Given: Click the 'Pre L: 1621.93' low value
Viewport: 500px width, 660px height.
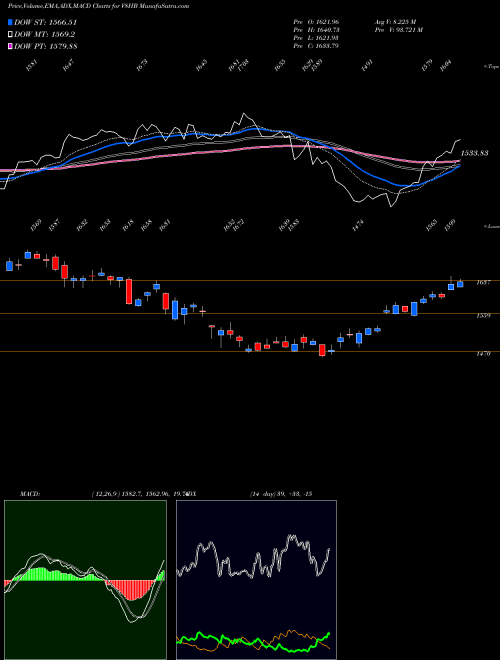Looking at the screenshot, I should [x=316, y=38].
